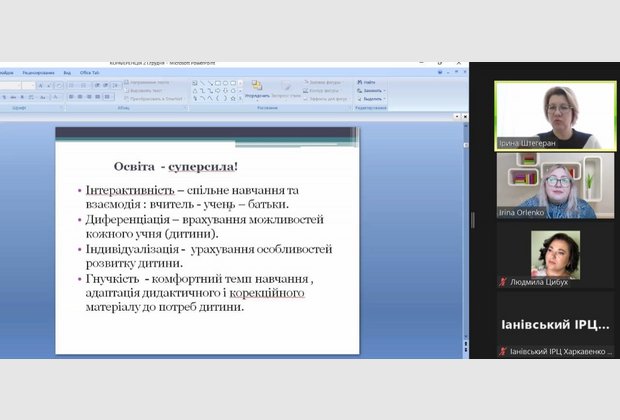620x420 pixels.
Task: Select the star shape in the gallery
Action: (x=233, y=98)
